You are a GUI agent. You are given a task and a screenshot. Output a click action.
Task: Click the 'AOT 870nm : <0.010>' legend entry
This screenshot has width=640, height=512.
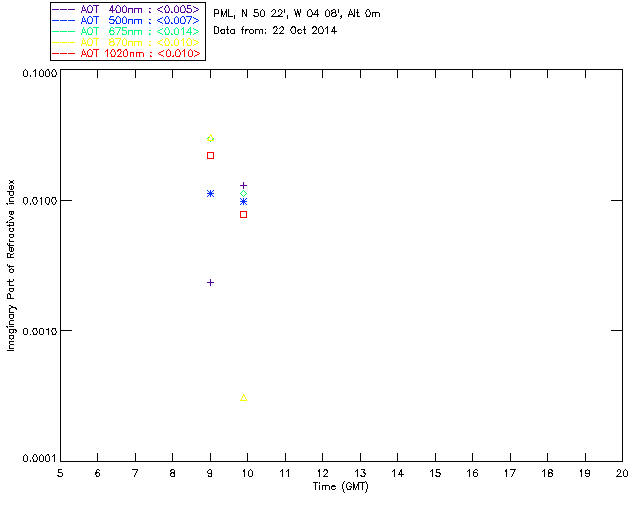click(127, 42)
